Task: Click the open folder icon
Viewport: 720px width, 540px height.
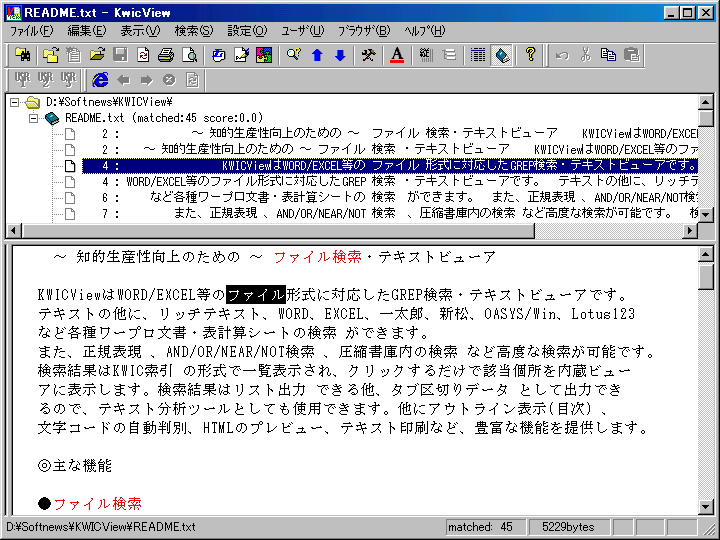Action: (97, 56)
